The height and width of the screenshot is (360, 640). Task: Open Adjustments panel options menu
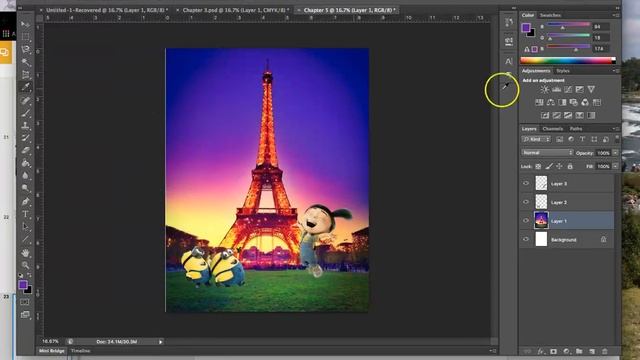[x=615, y=71]
